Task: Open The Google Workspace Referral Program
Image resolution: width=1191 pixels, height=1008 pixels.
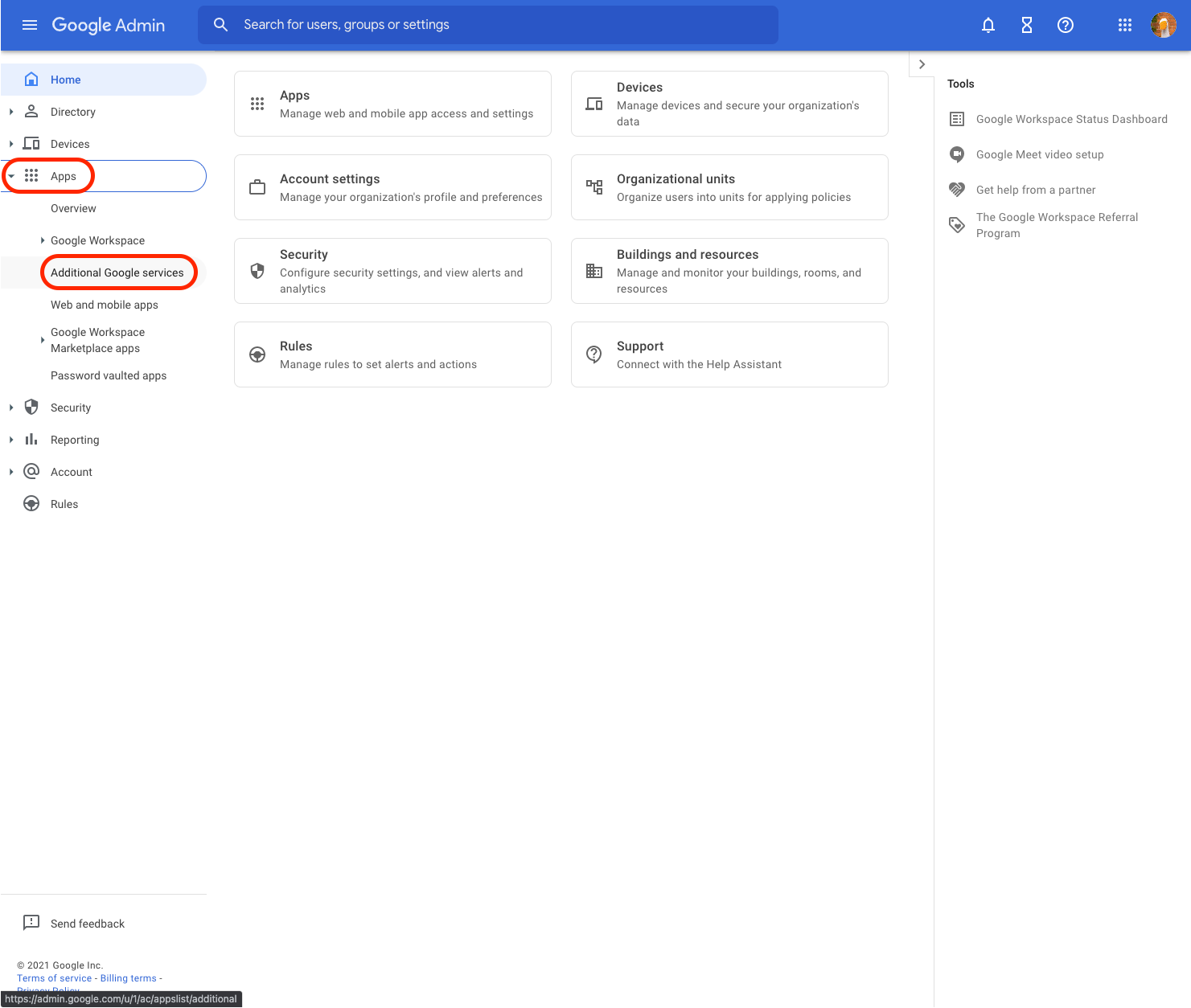Action: click(x=1058, y=225)
